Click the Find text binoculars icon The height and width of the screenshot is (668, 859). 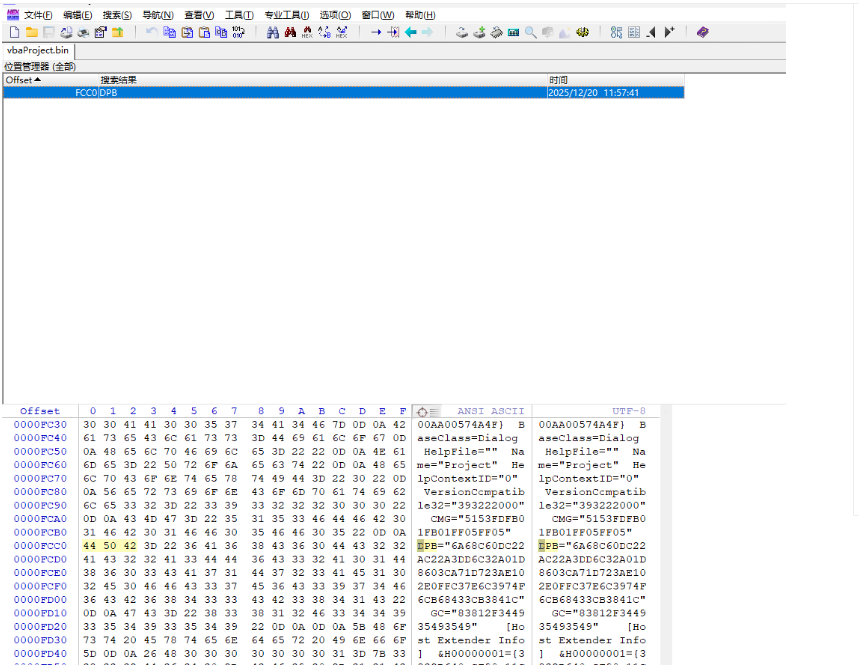(273, 32)
